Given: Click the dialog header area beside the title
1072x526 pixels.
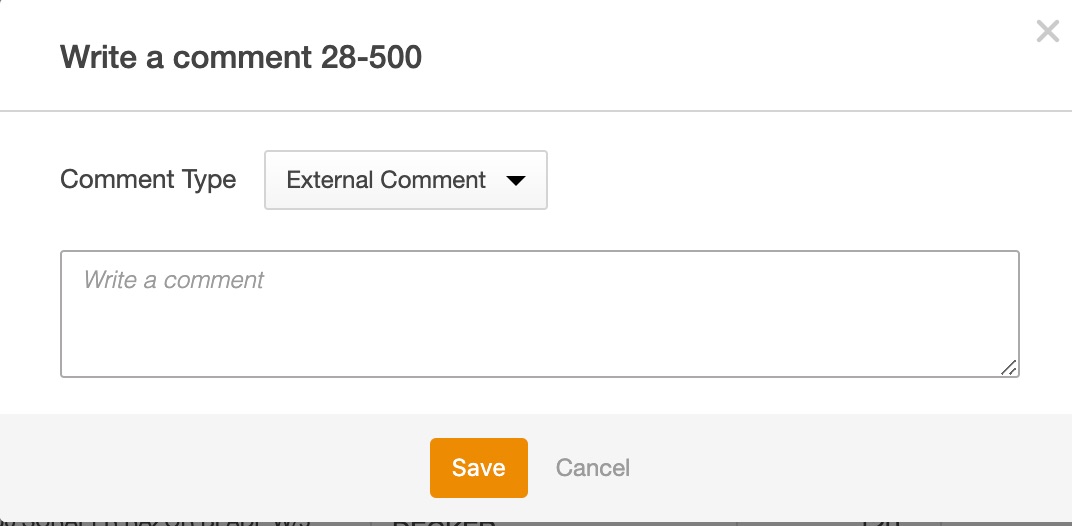Looking at the screenshot, I should pos(700,57).
